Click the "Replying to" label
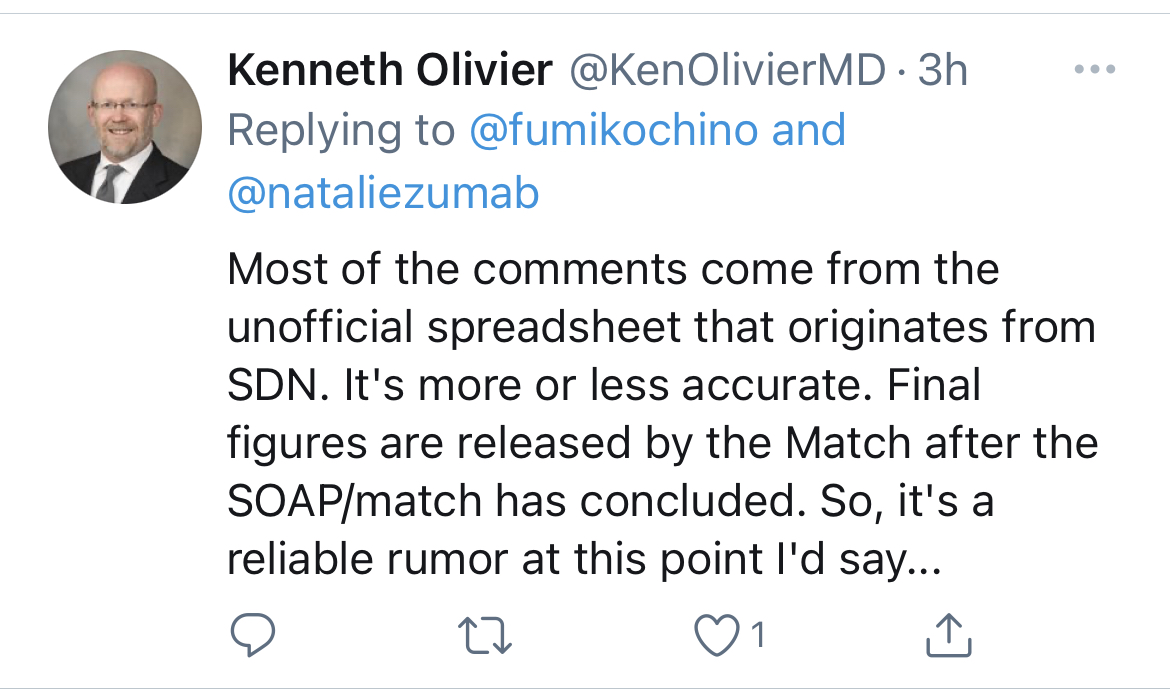Viewport: 1170px width, 689px height. click(x=341, y=130)
